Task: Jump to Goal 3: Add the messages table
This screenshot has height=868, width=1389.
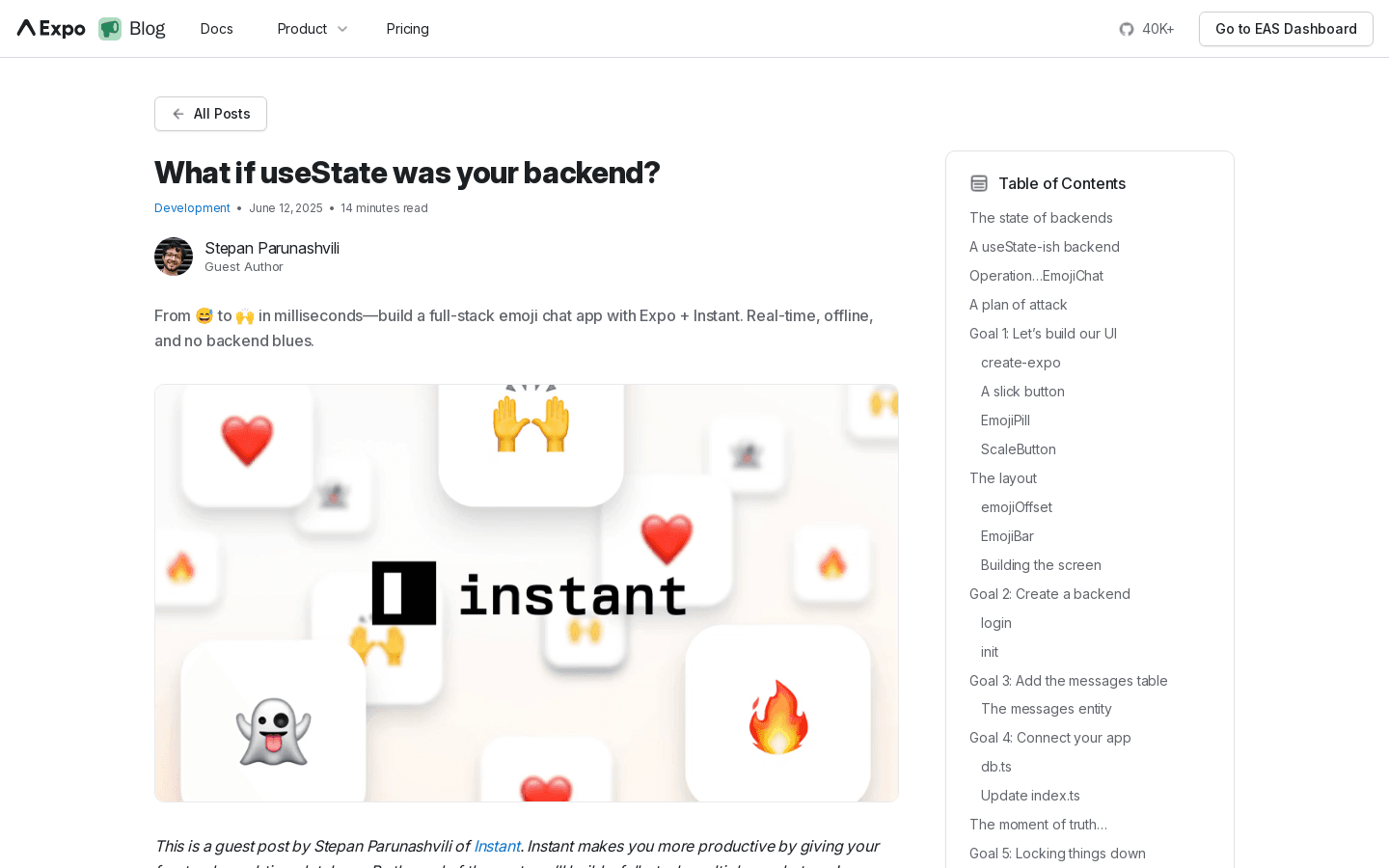Action: pyautogui.click(x=1068, y=681)
